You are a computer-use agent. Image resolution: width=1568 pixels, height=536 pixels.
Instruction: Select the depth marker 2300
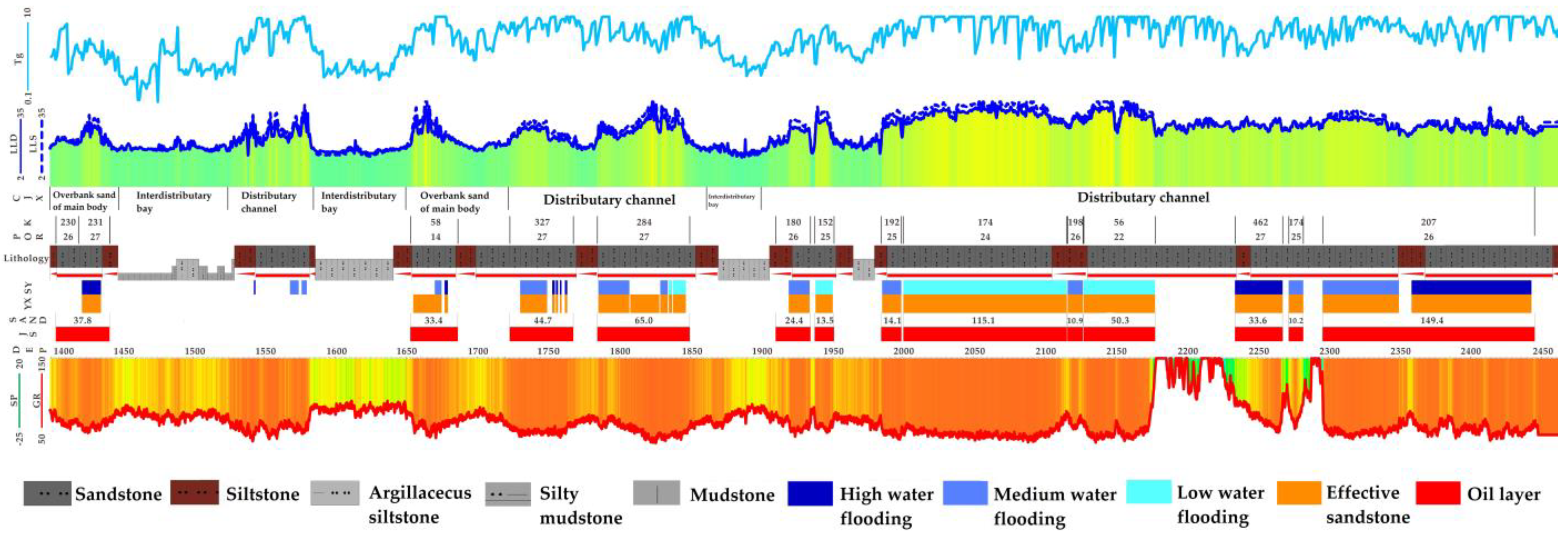coord(1329,351)
